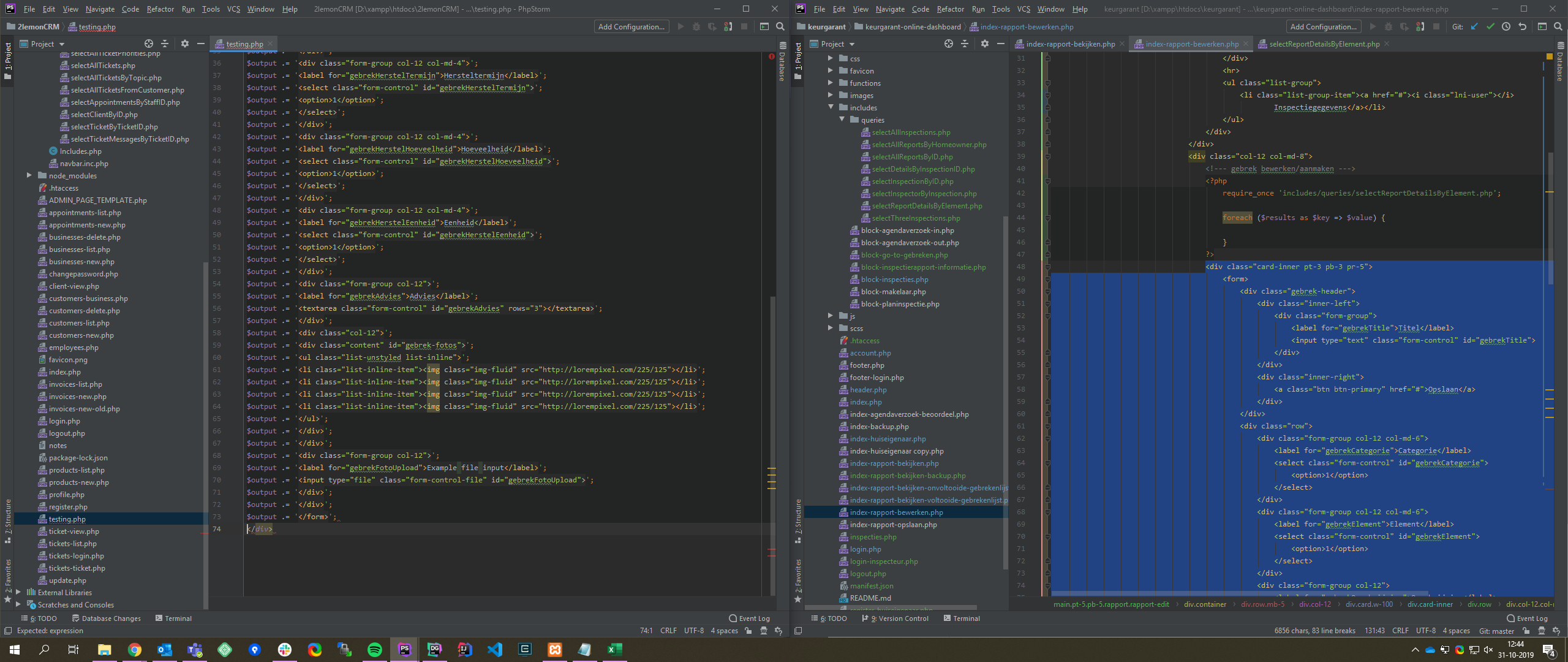The image size is (1568, 662).
Task: Open the Refactor menu in left window
Action: (x=160, y=9)
